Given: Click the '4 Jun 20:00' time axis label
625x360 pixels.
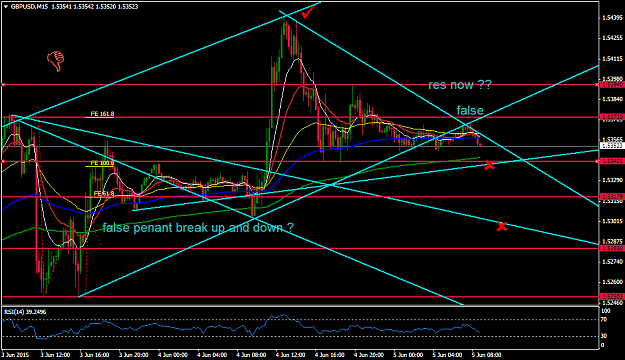Looking at the screenshot, I should (369, 355).
